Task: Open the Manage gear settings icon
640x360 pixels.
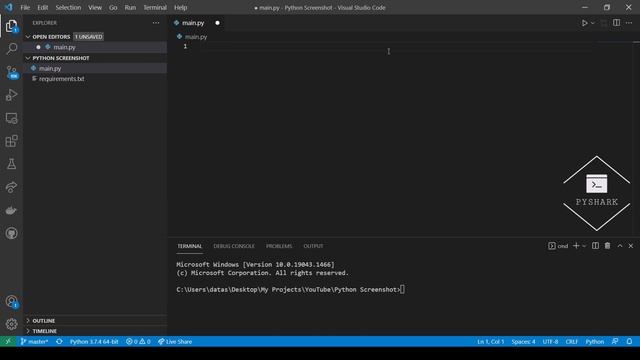Action: click(x=11, y=324)
